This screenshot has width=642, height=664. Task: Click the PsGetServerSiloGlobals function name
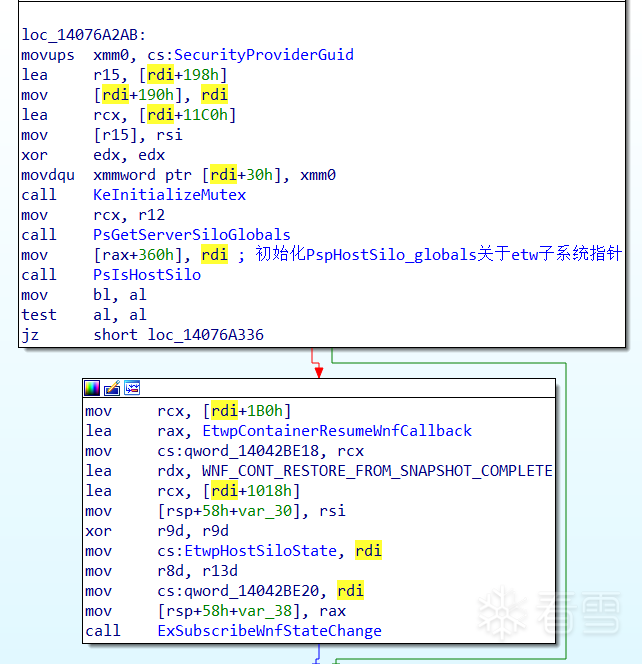[x=192, y=235]
